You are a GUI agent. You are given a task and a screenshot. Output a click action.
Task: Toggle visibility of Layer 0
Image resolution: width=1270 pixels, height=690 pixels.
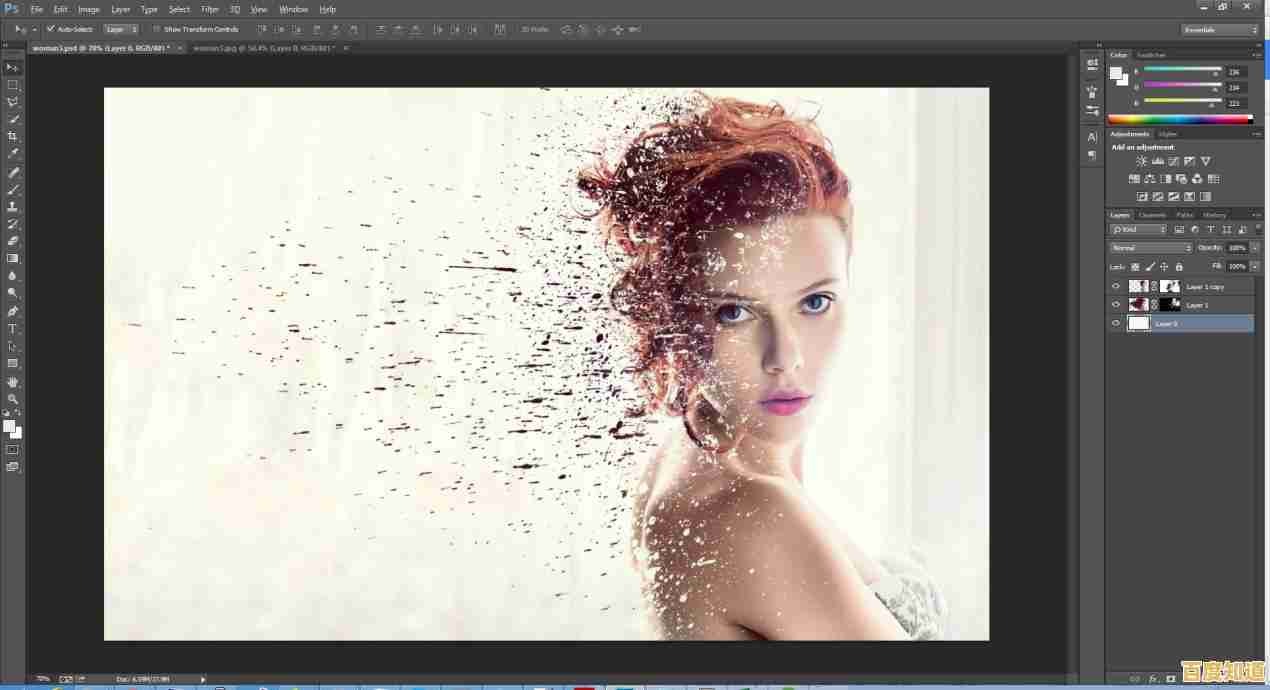coord(1116,323)
